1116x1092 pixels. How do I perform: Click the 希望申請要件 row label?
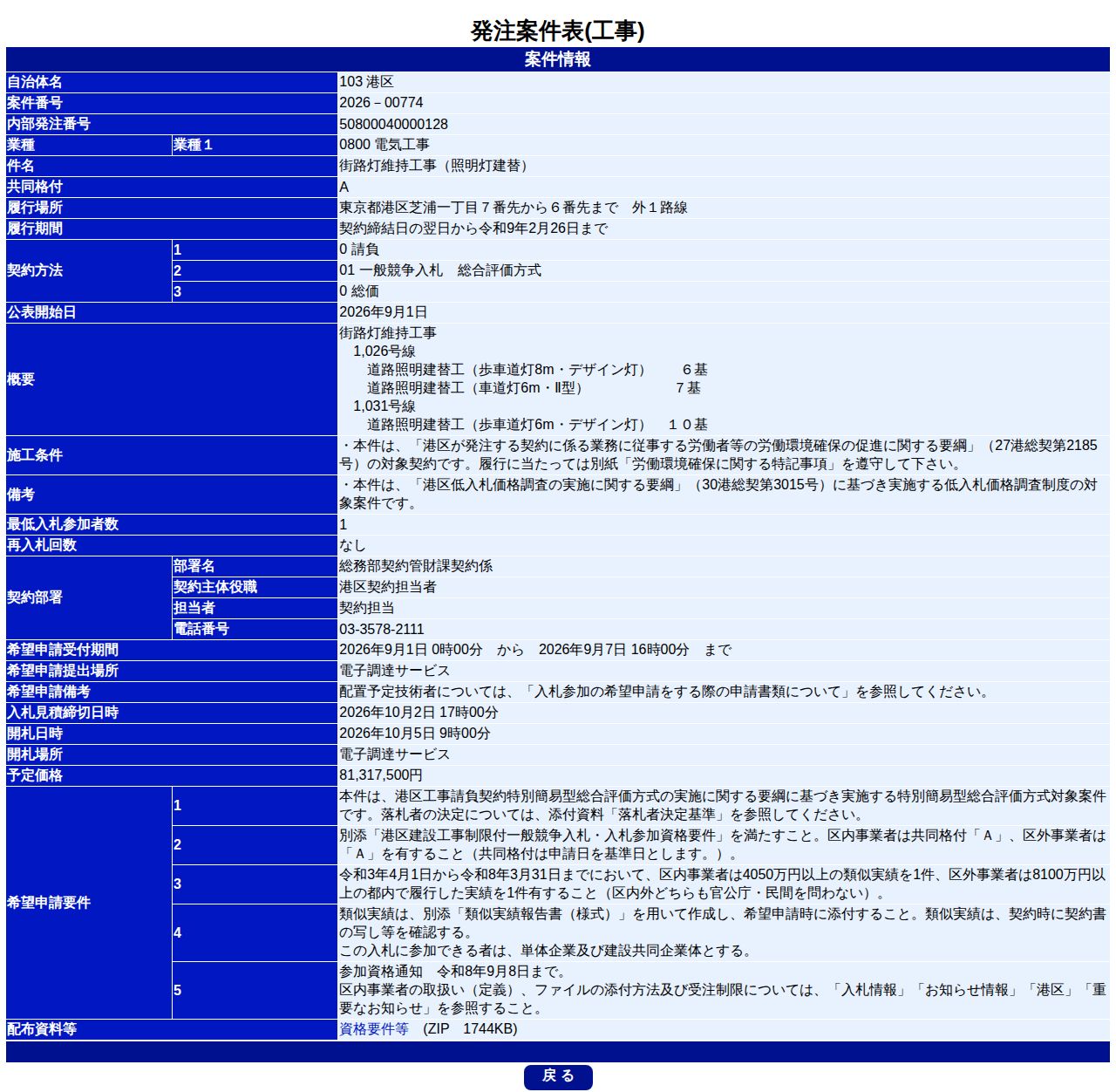pos(49,903)
